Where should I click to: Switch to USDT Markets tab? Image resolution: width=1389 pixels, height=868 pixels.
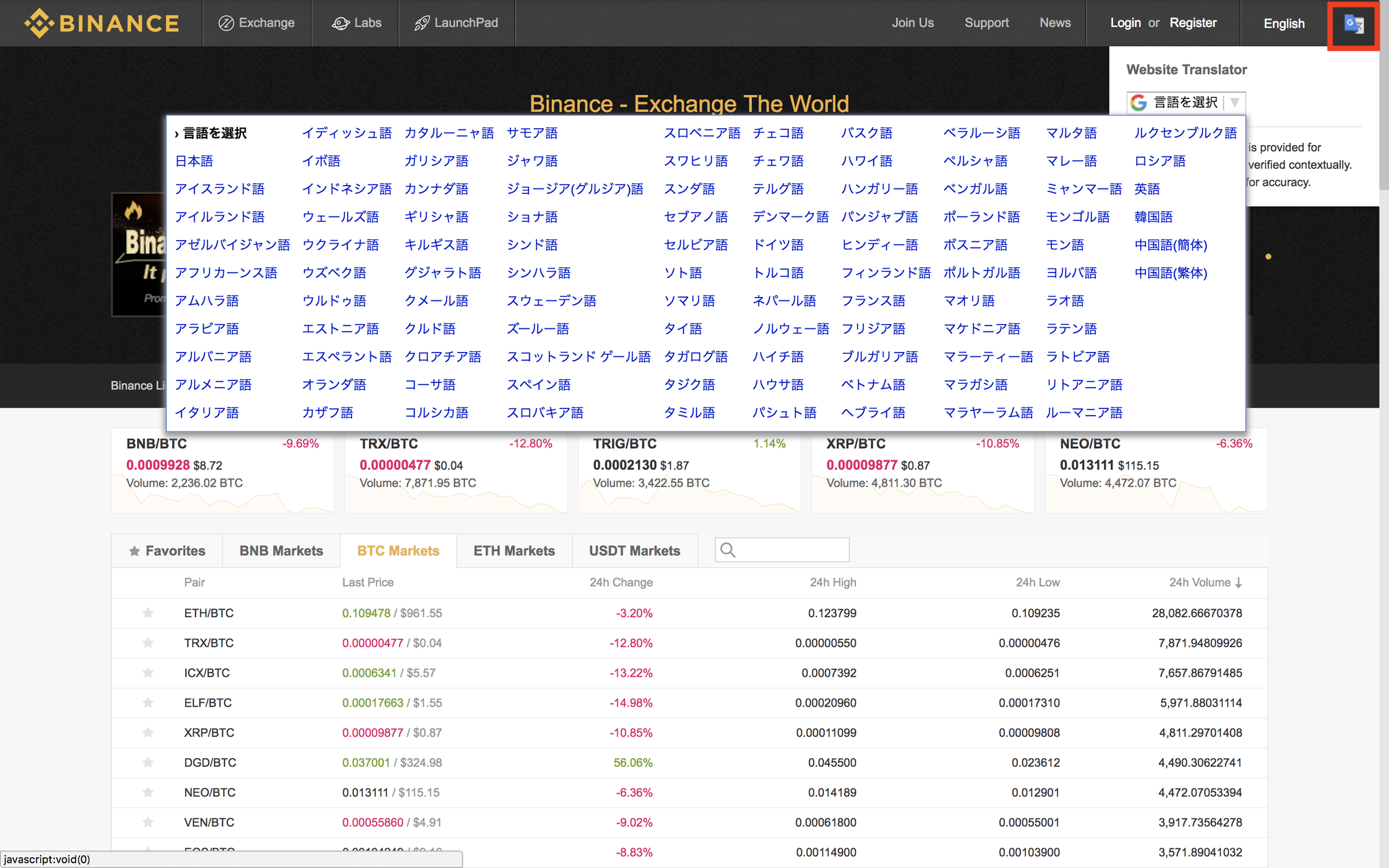coord(634,551)
